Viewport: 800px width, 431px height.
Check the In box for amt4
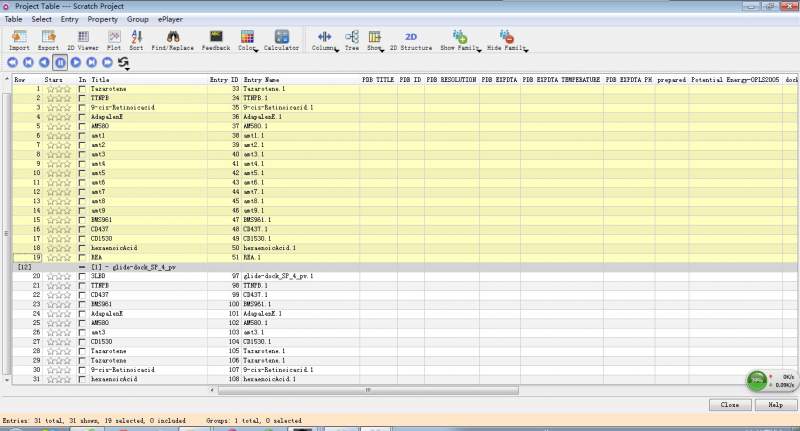pos(82,164)
